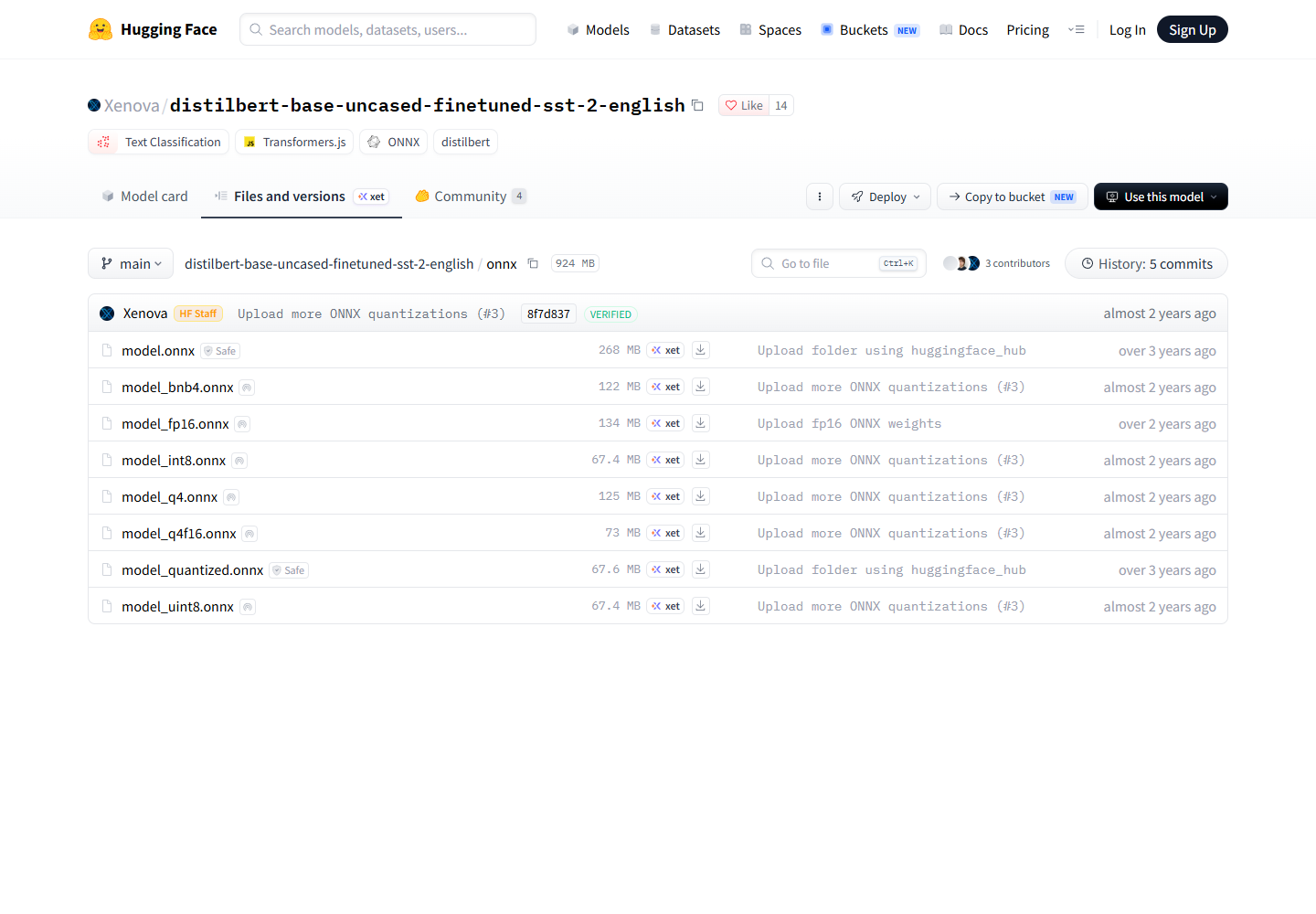This screenshot has width=1316, height=914.
Task: Expand Use this model menu
Action: coord(1161,197)
